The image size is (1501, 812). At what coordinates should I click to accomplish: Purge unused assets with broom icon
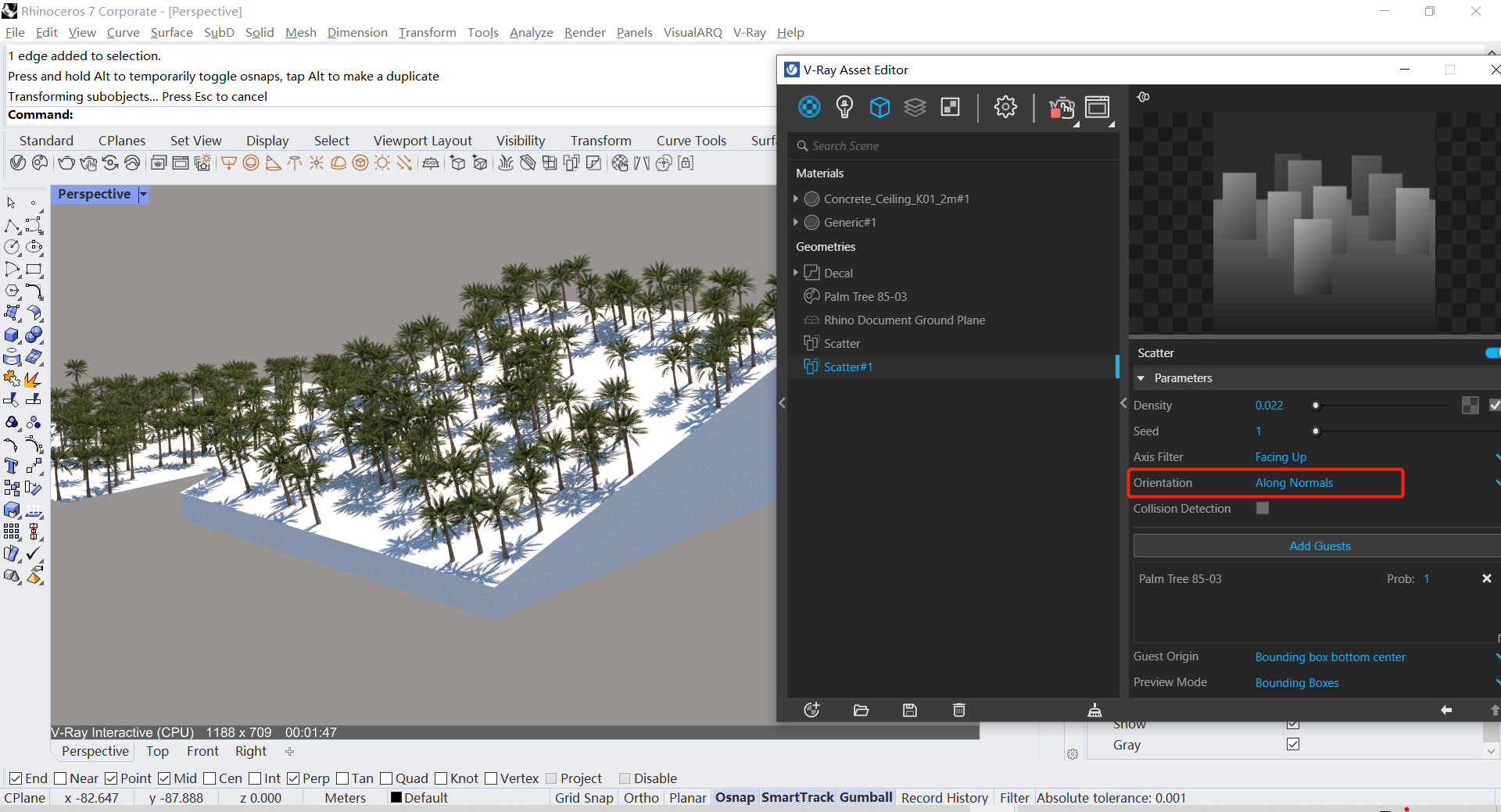point(1094,710)
